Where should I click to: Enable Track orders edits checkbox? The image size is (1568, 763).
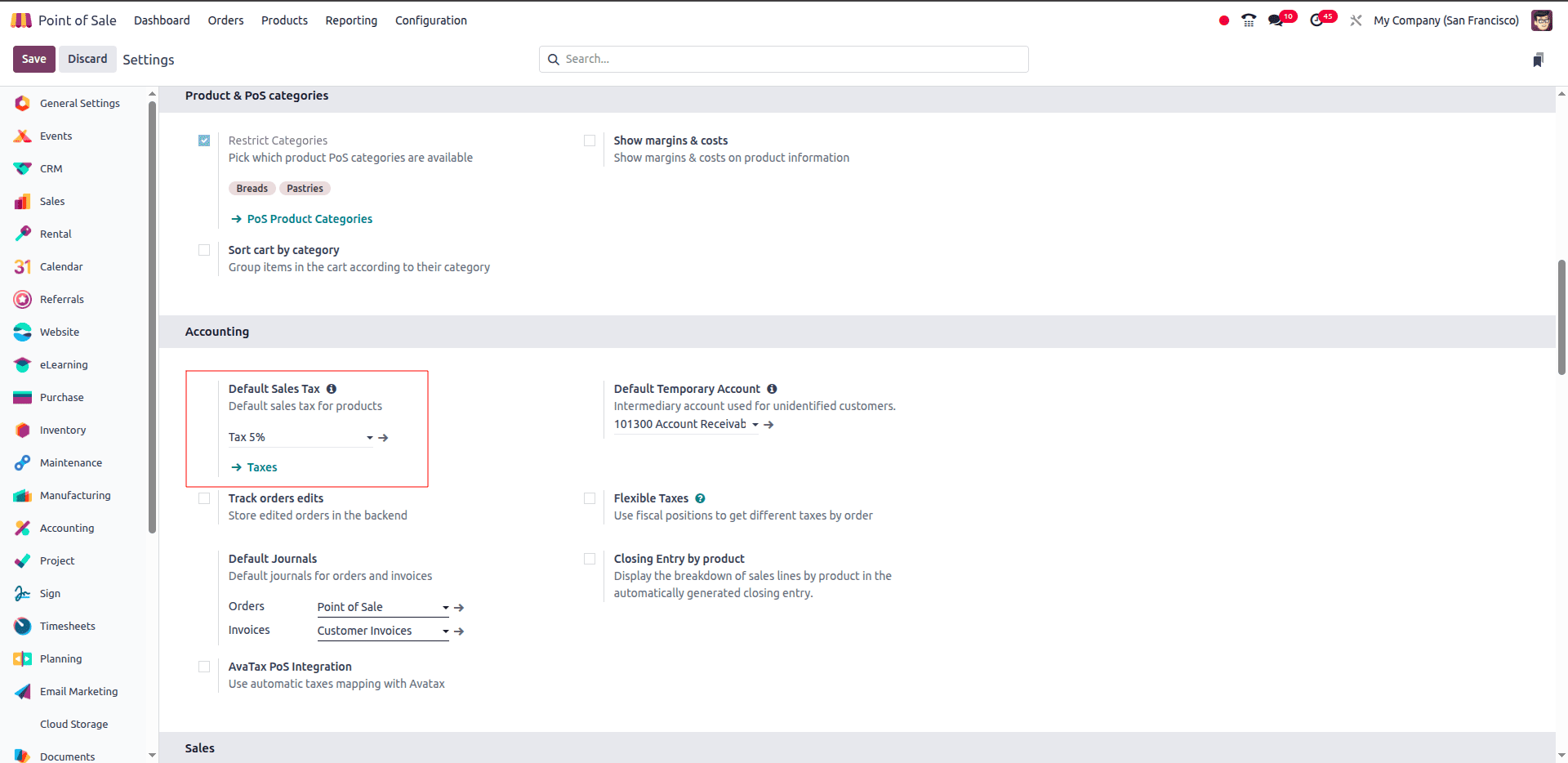pos(204,498)
